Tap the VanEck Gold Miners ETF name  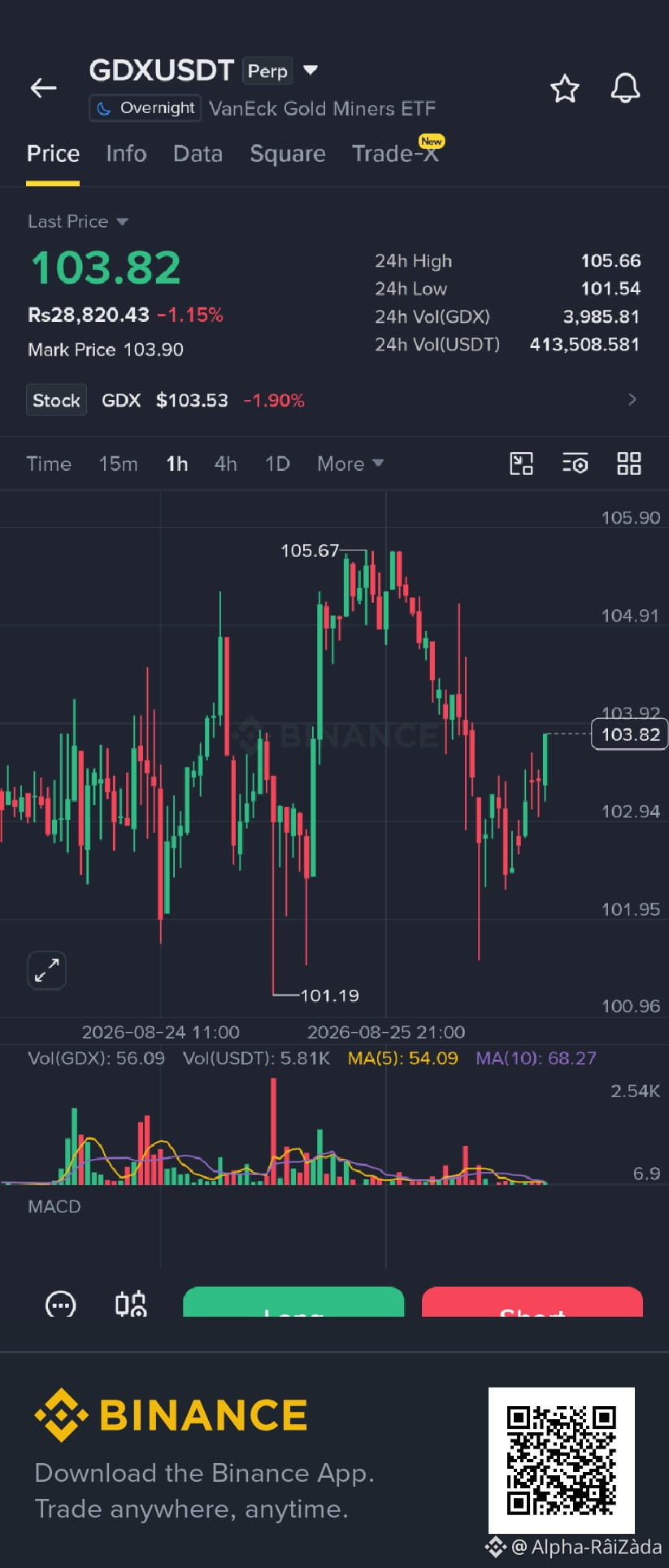pos(322,109)
